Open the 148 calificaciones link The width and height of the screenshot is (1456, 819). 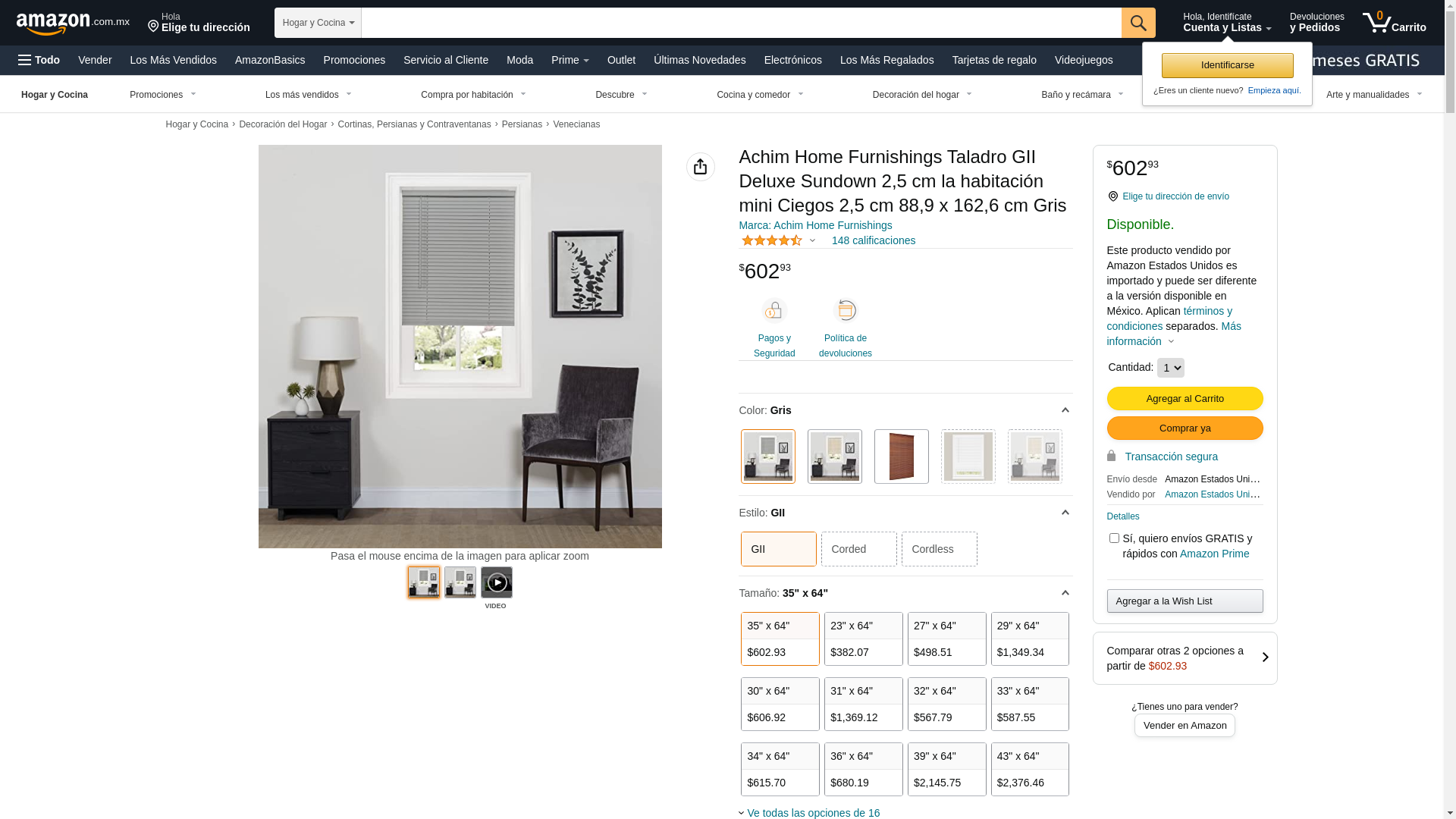pyautogui.click(x=873, y=240)
